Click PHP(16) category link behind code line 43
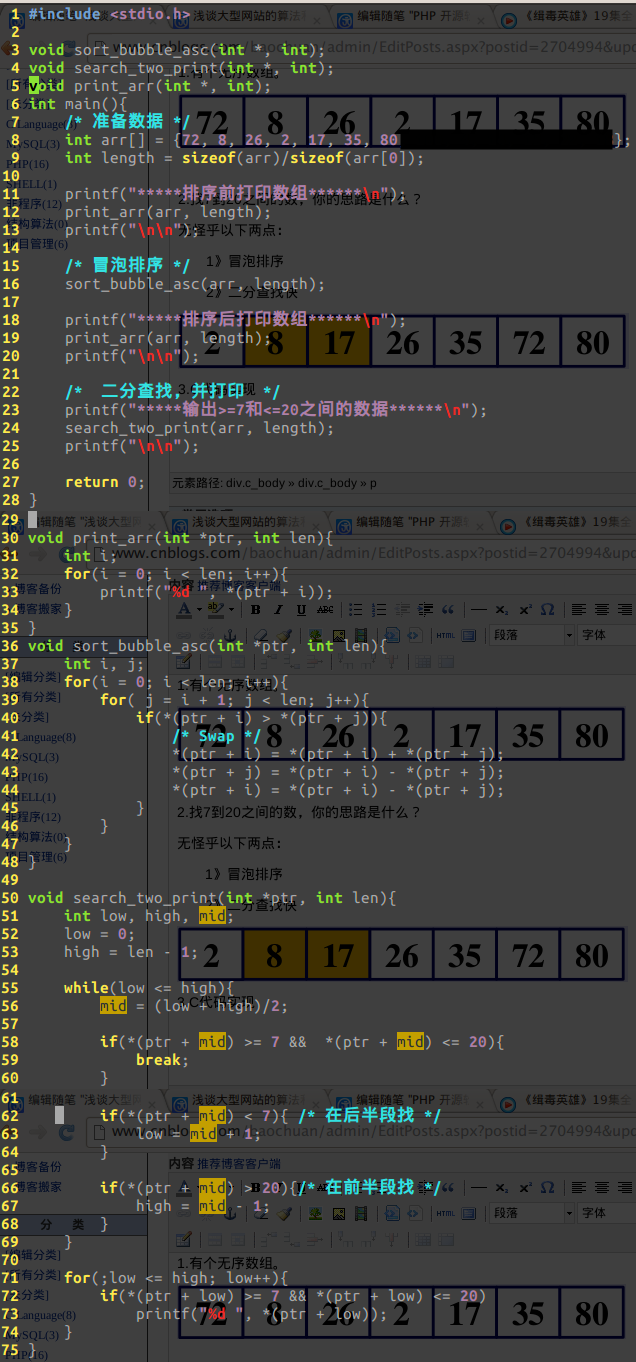 (x=28, y=777)
